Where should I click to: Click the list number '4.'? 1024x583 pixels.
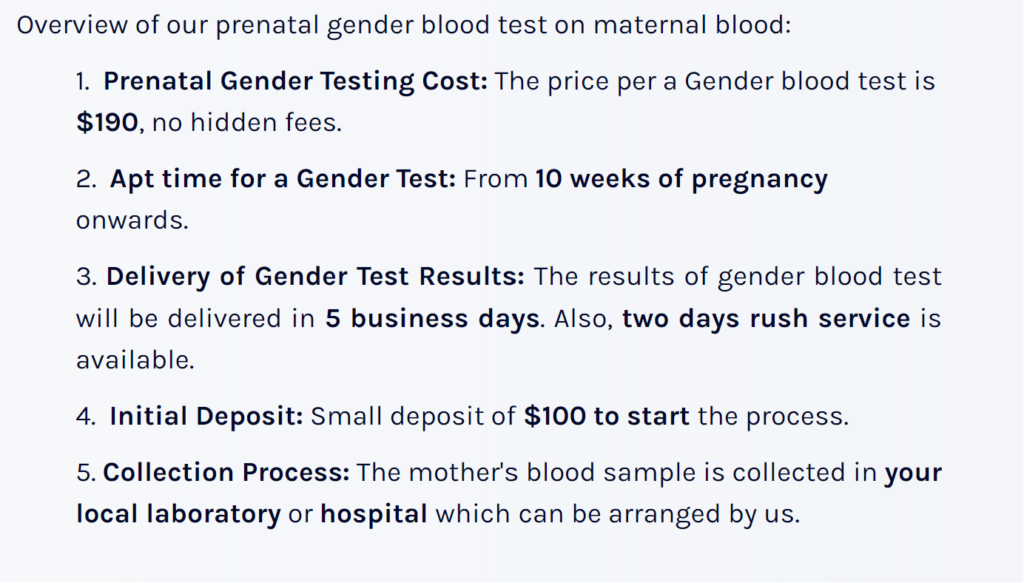86,417
